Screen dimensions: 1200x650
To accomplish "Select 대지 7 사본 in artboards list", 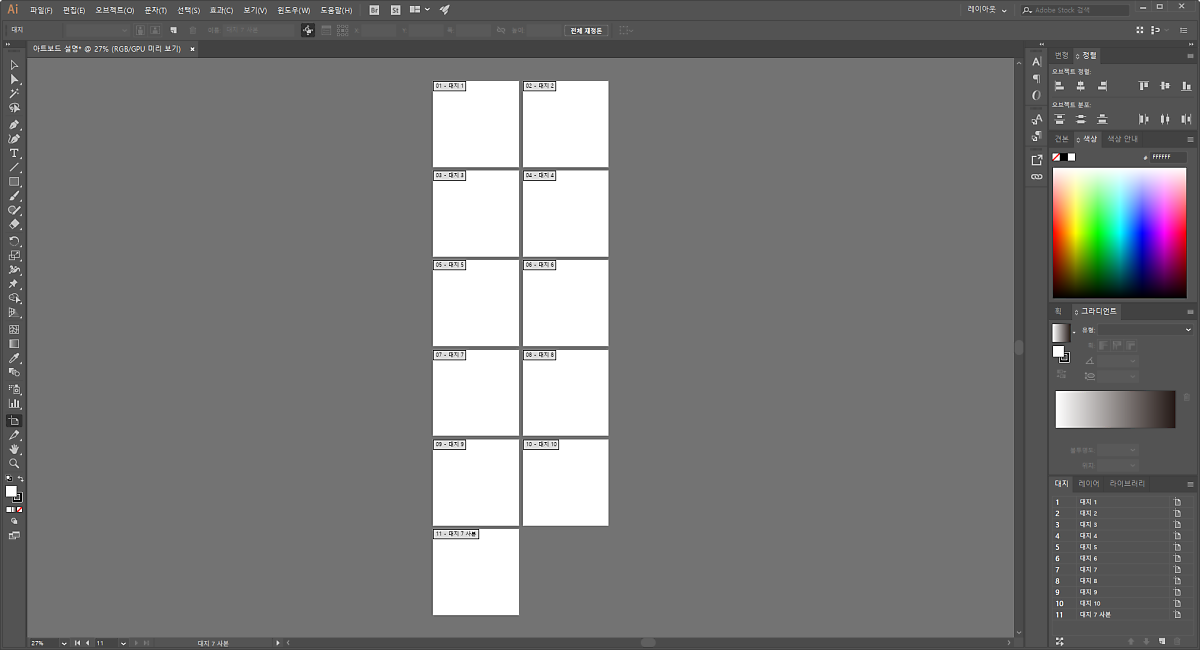I will [1095, 615].
